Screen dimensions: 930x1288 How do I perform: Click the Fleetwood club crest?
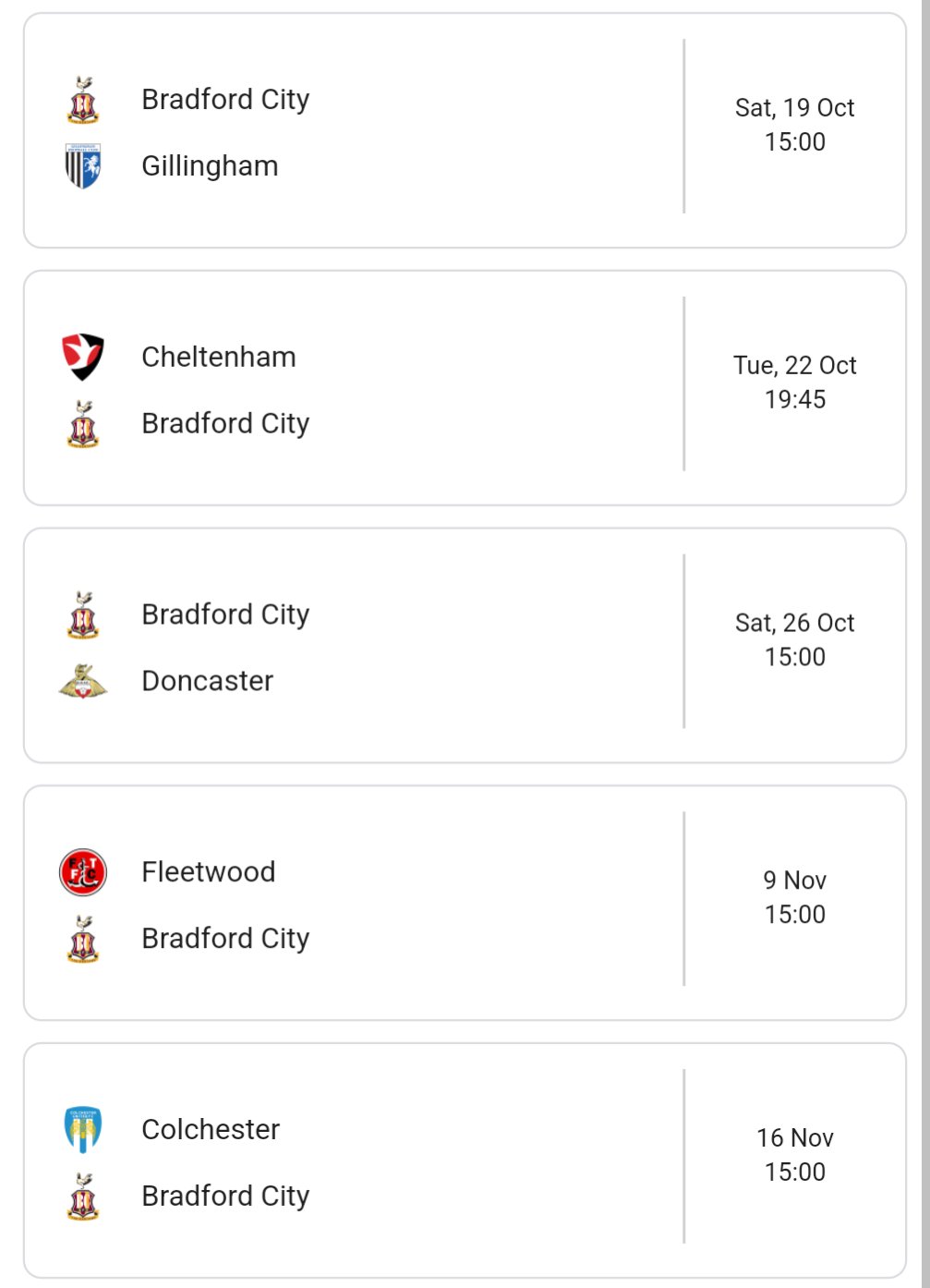click(83, 872)
